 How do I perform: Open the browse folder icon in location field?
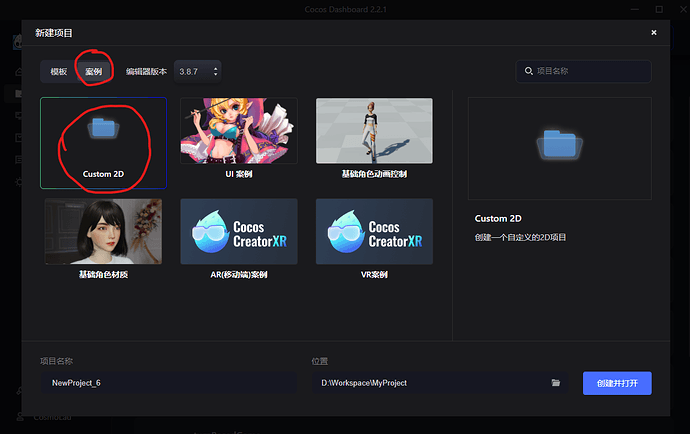556,383
